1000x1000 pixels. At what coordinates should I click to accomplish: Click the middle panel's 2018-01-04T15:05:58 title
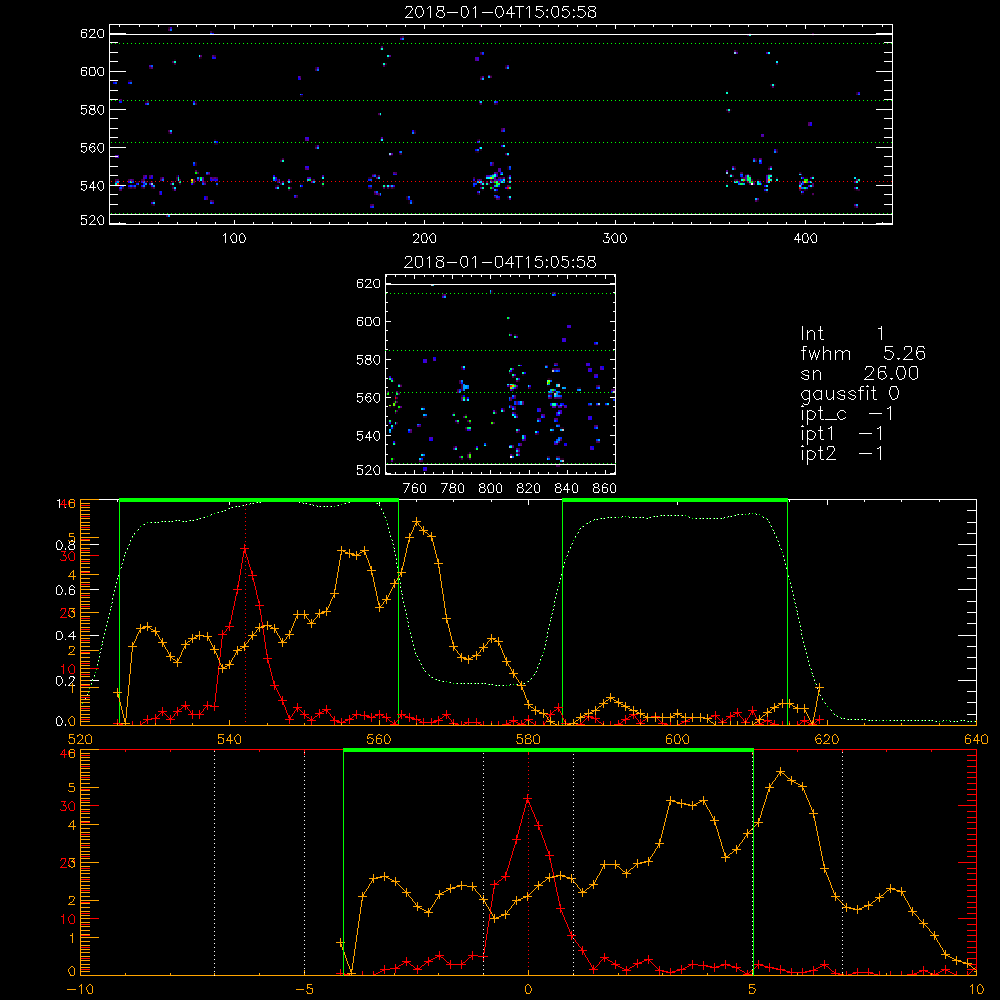pos(500,262)
